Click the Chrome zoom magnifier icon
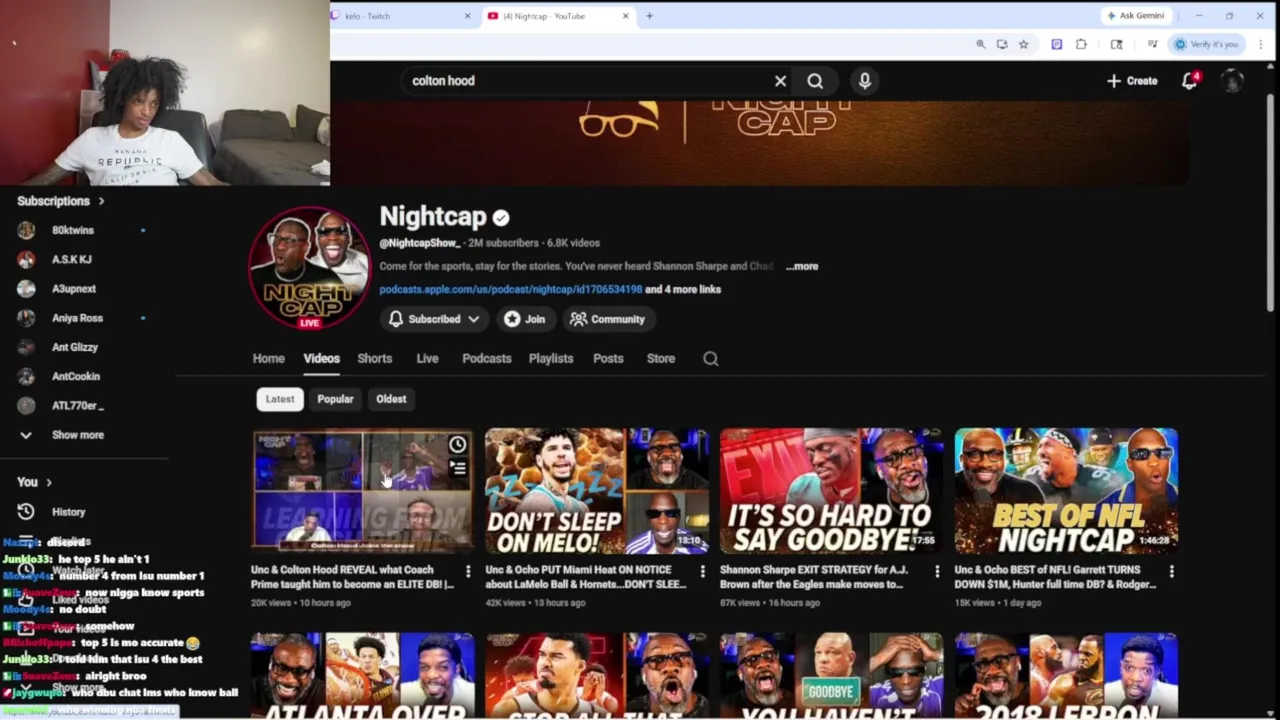 [x=981, y=44]
